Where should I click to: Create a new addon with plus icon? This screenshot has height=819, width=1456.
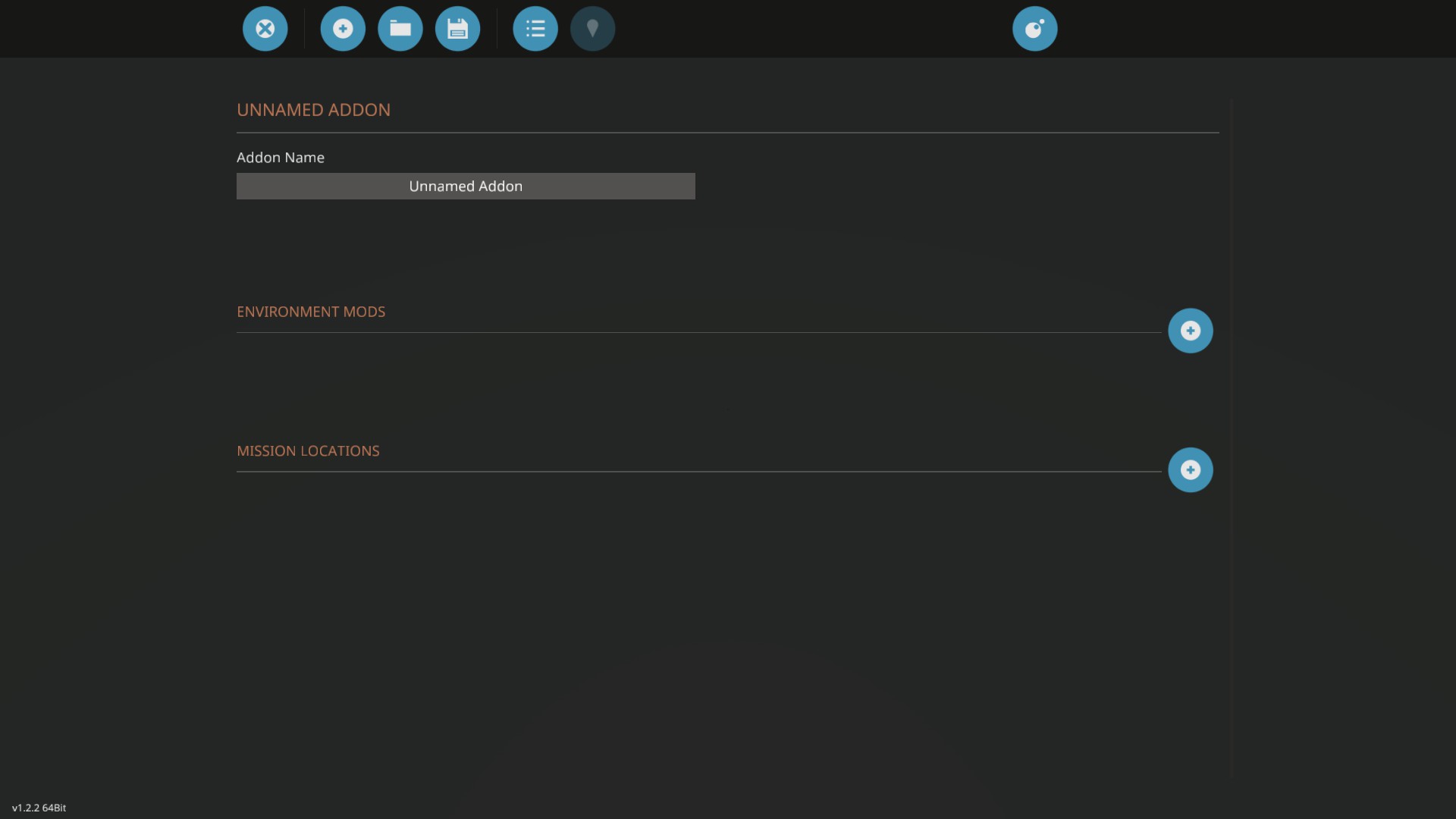click(343, 29)
